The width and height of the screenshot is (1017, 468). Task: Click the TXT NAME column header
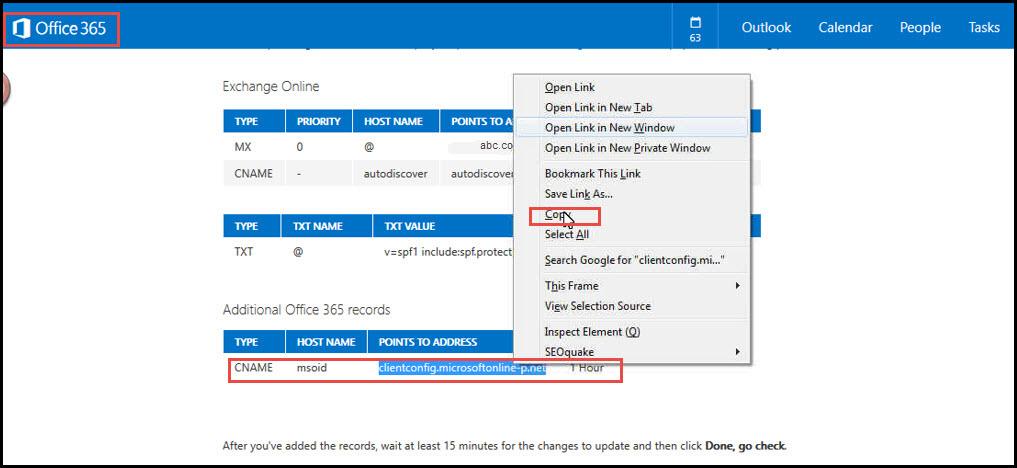(318, 226)
